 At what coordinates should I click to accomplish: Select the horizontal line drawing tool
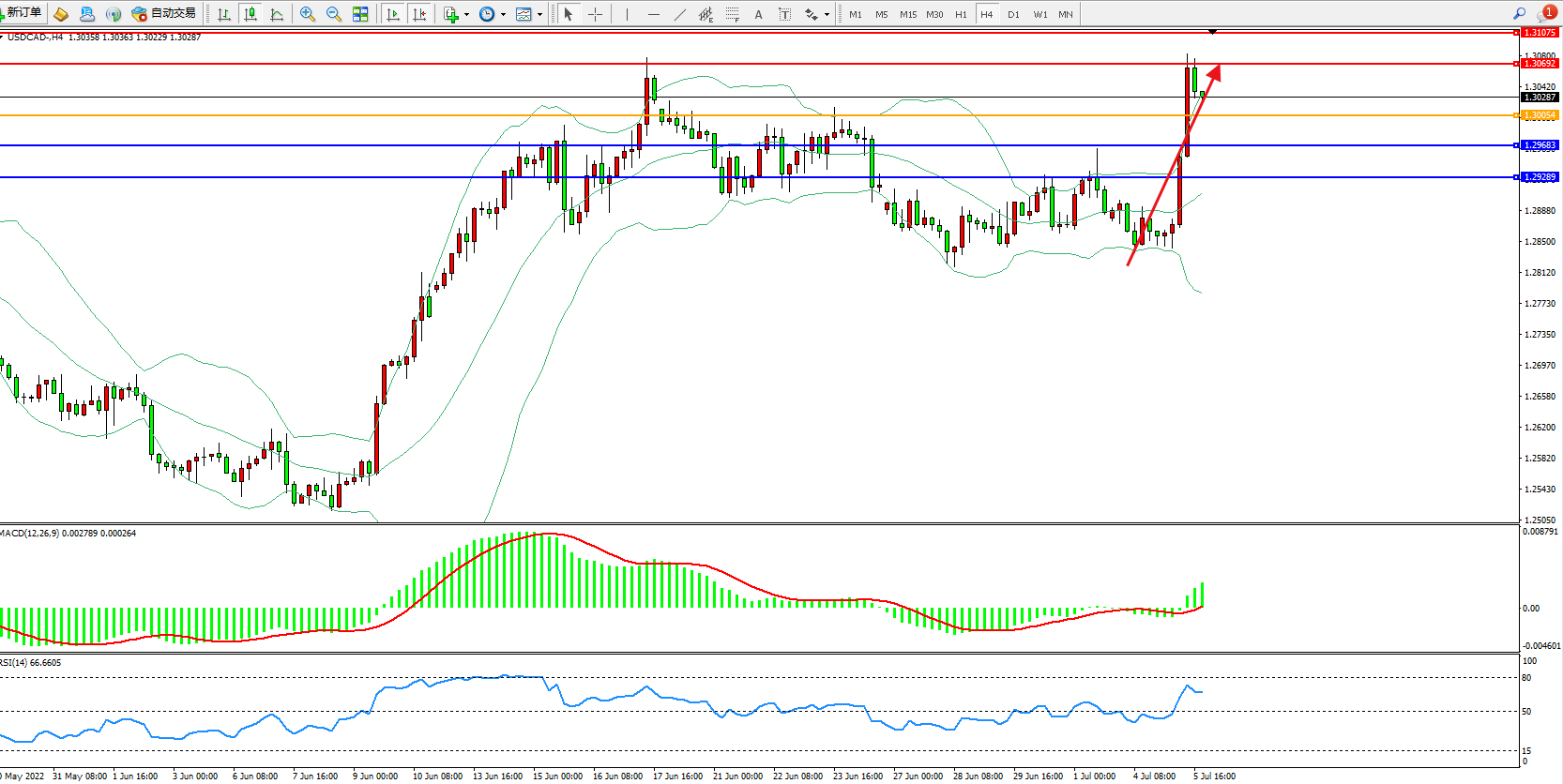(654, 14)
